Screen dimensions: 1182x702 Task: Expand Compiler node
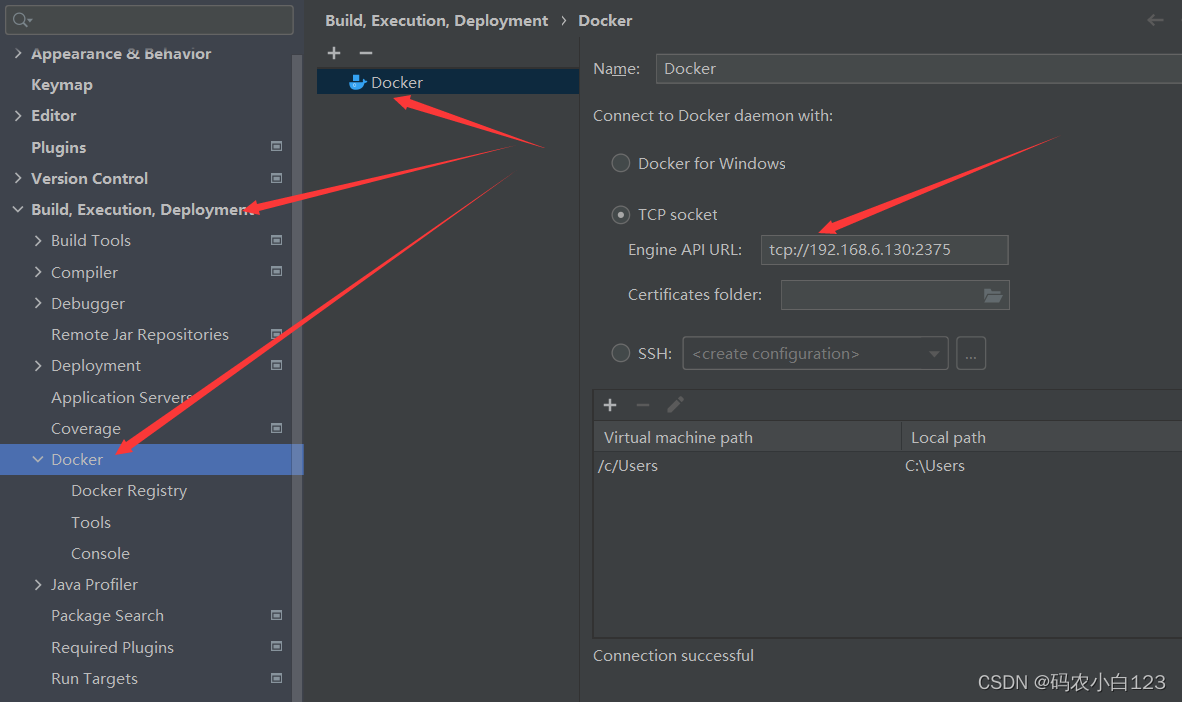(x=38, y=271)
